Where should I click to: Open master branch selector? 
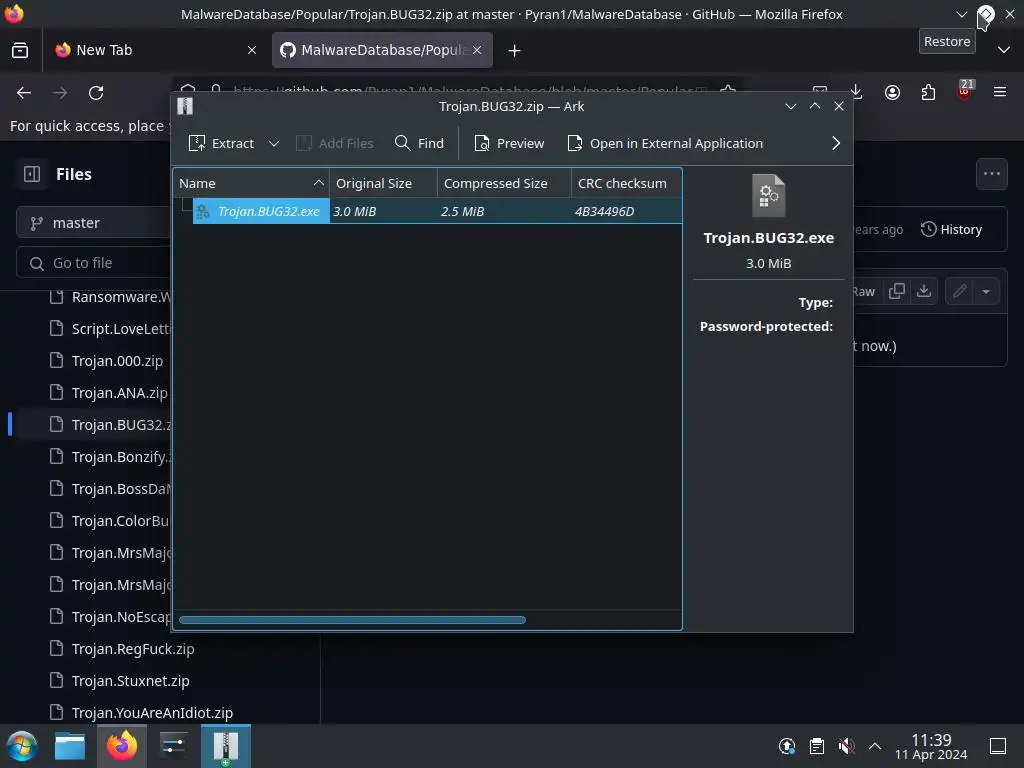pos(93,223)
